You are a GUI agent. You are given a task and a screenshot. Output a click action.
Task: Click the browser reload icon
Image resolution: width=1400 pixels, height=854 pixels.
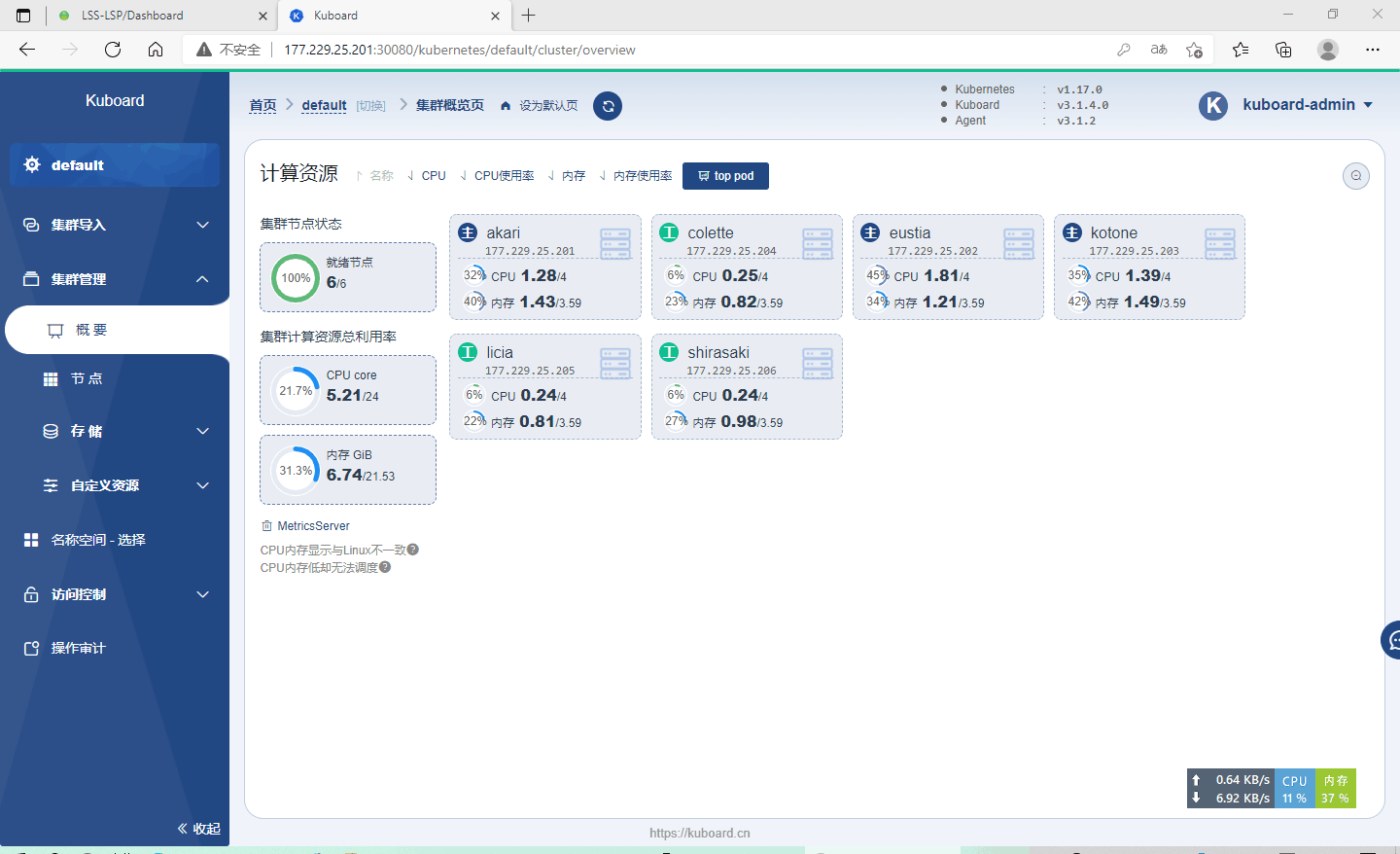113,50
